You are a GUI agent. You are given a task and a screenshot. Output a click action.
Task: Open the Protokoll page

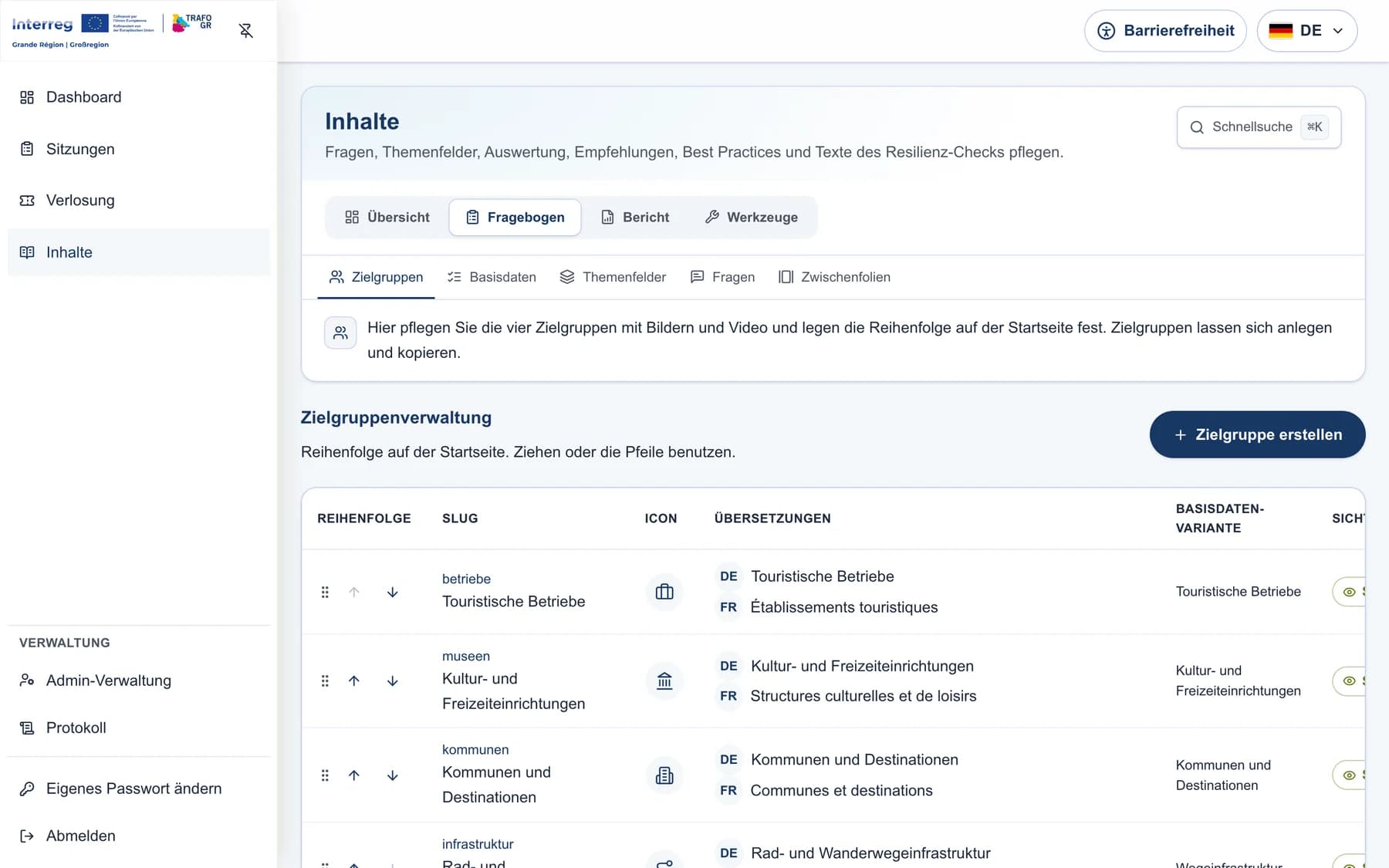[x=139, y=728]
